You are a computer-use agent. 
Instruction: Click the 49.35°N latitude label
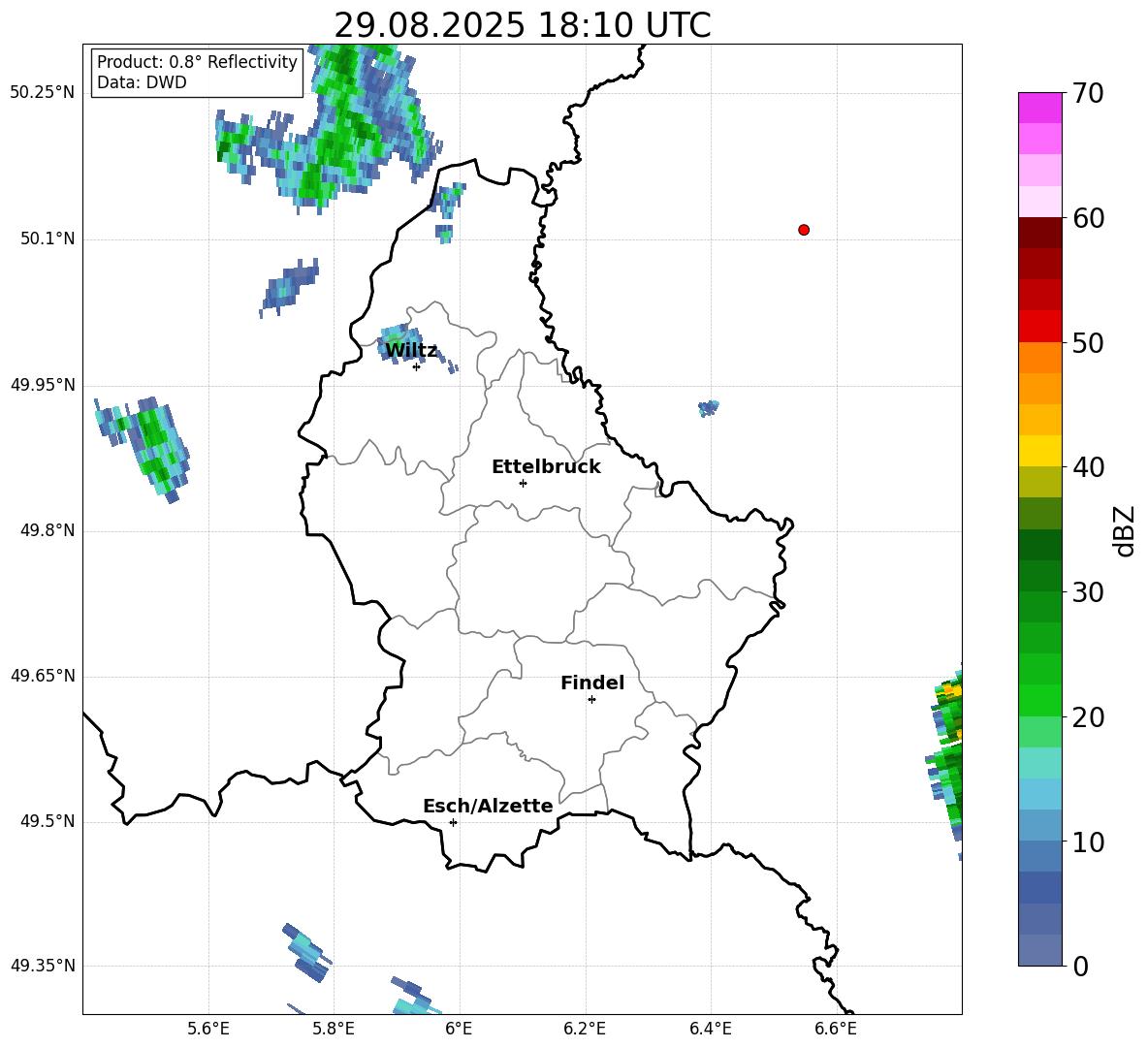pos(43,966)
